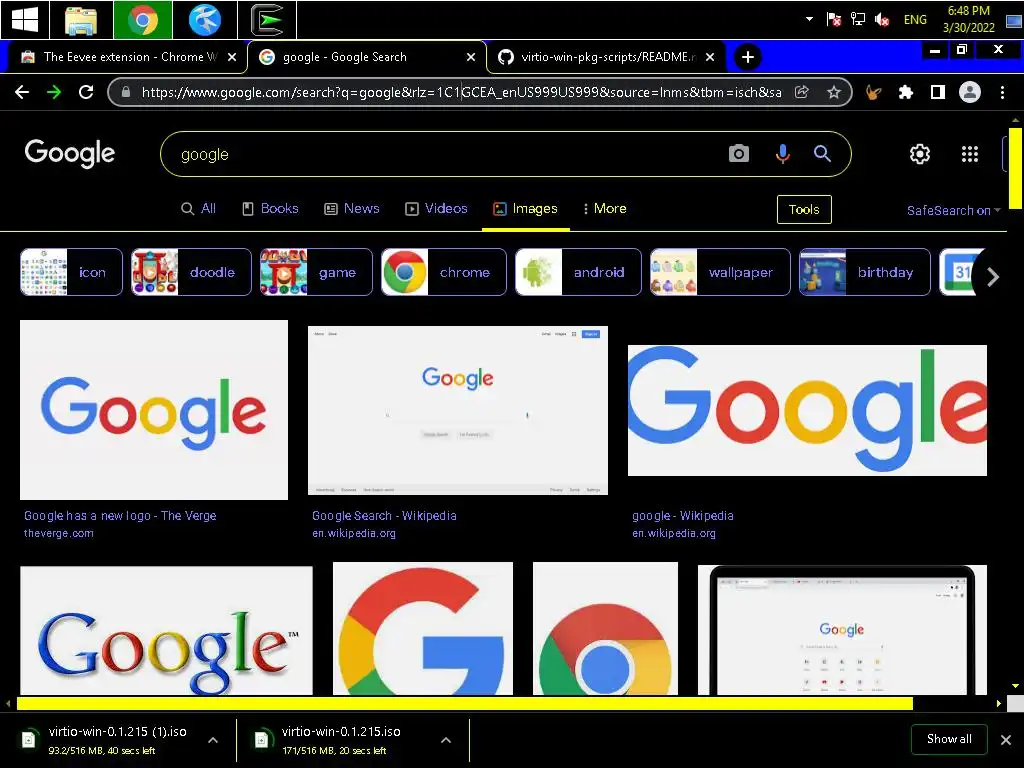Open Google Search - Wikipedia link
The height and width of the screenshot is (768, 1024).
[384, 515]
